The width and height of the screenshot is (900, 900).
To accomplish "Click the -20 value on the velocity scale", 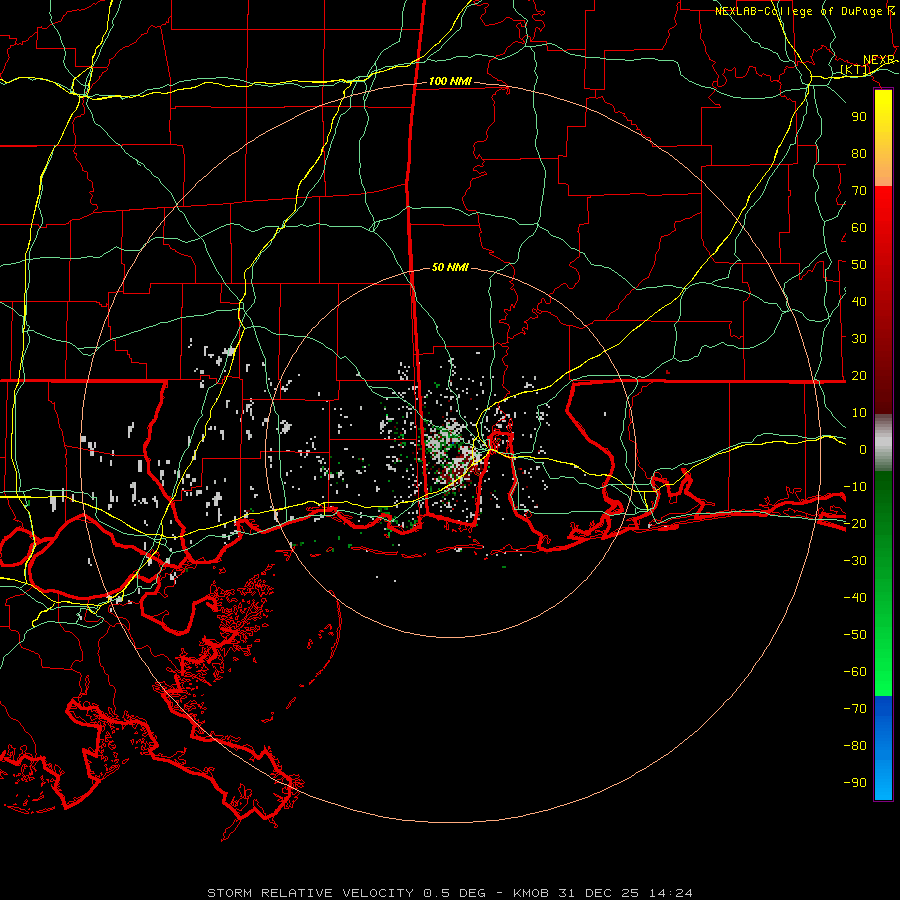I will (x=855, y=524).
